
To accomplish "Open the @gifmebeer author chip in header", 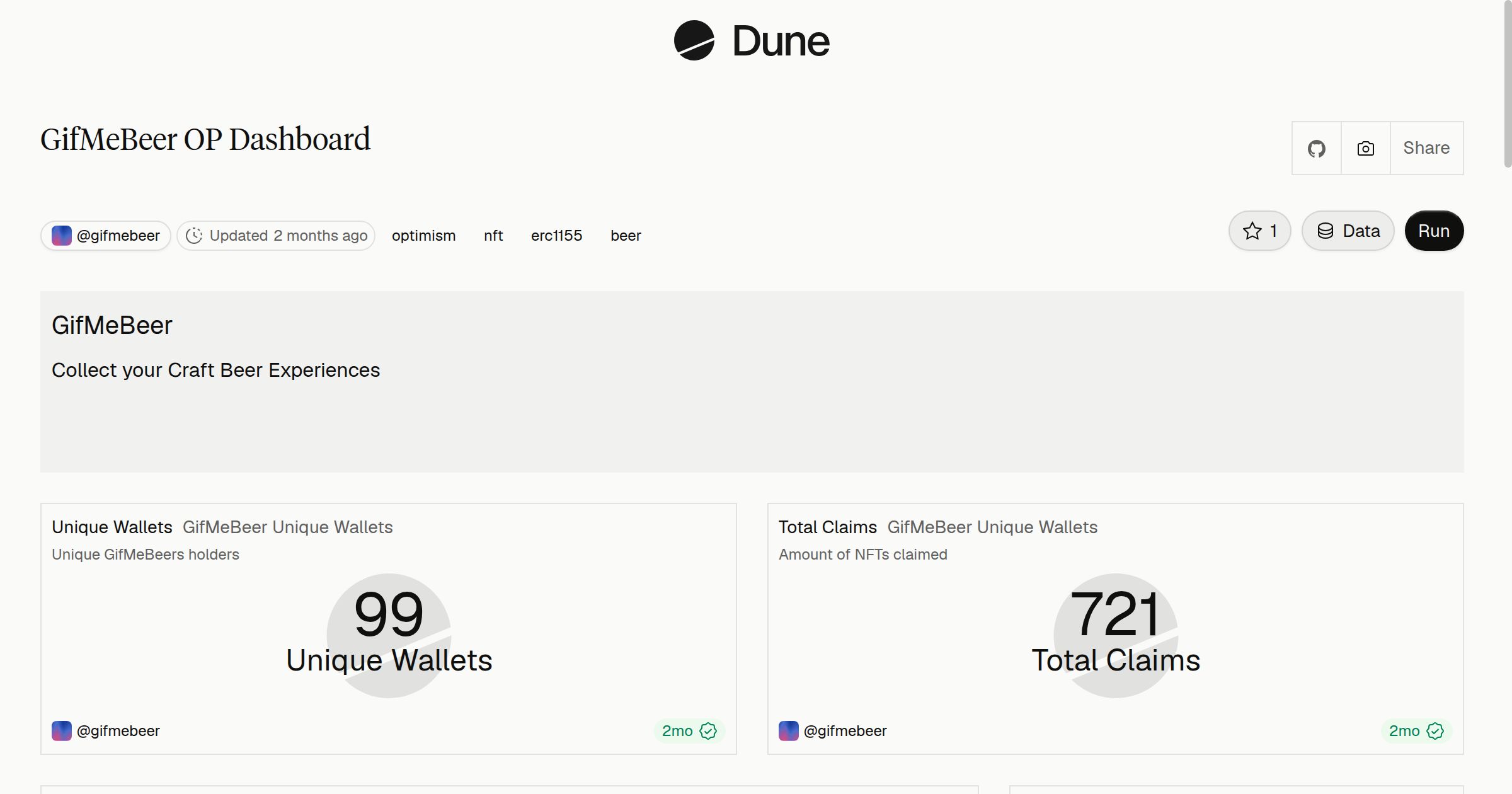I will [106, 236].
